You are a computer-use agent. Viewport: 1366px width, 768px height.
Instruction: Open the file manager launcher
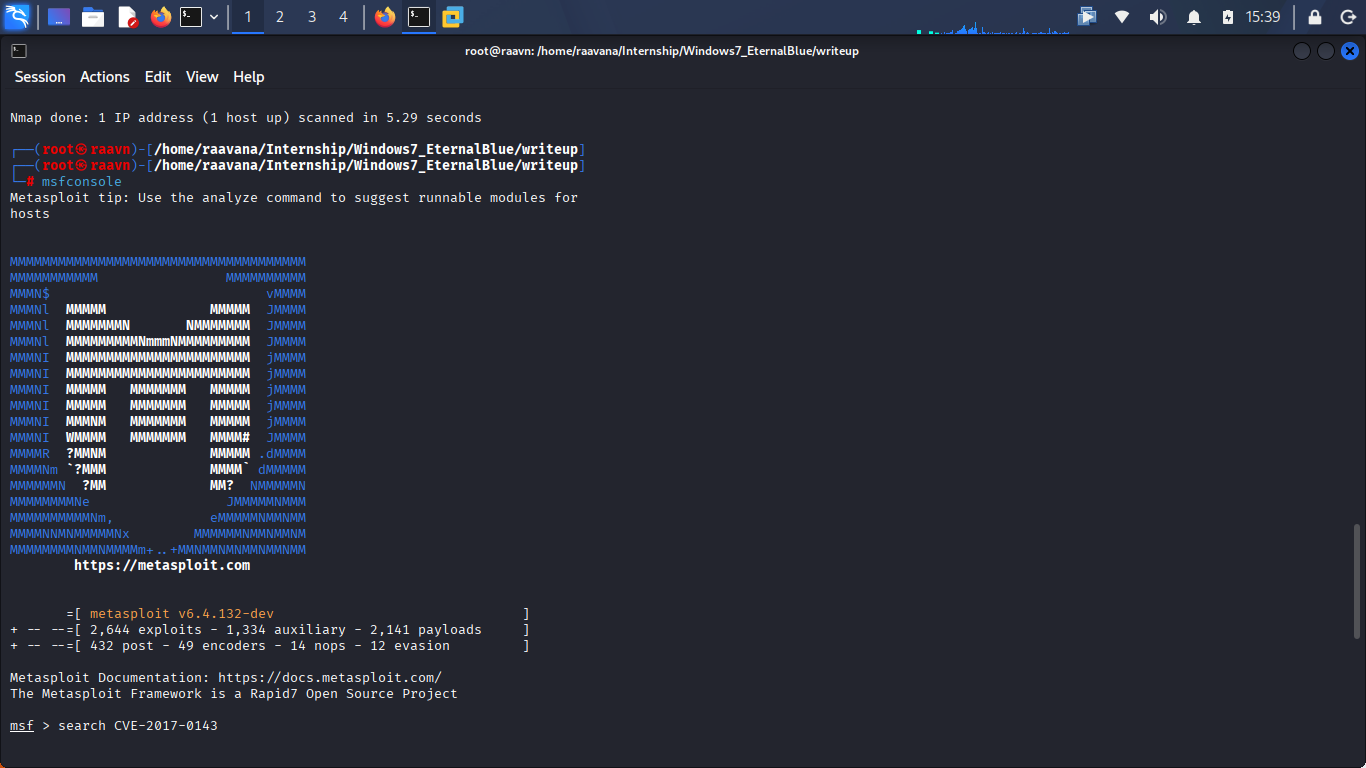(93, 17)
